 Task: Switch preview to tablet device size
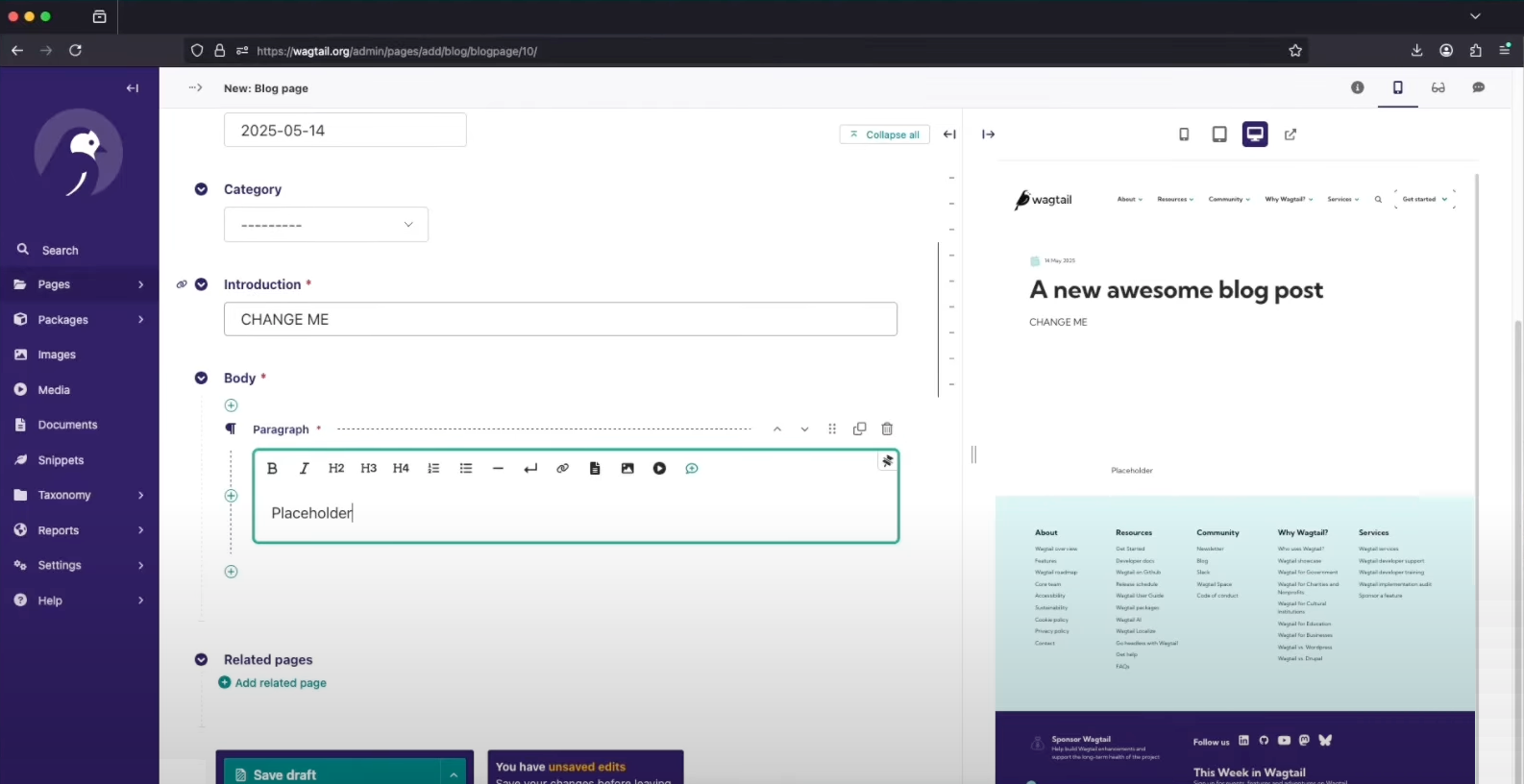tap(1219, 135)
